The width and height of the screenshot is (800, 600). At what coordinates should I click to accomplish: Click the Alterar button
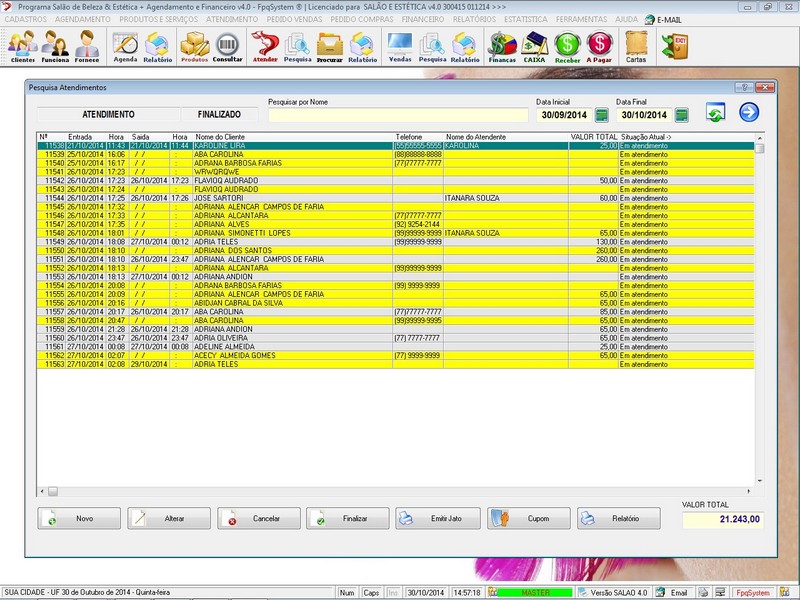coord(169,518)
